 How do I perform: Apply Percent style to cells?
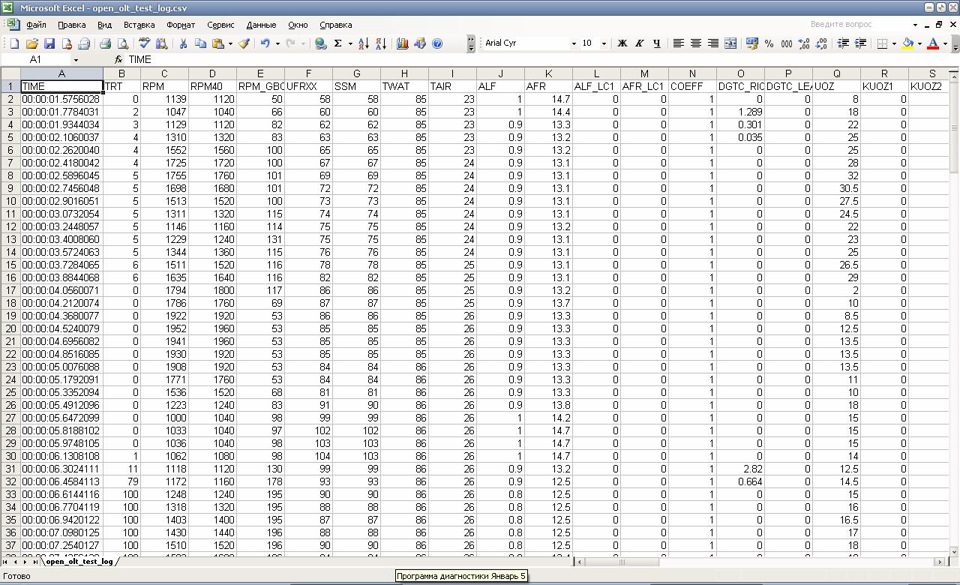769,43
